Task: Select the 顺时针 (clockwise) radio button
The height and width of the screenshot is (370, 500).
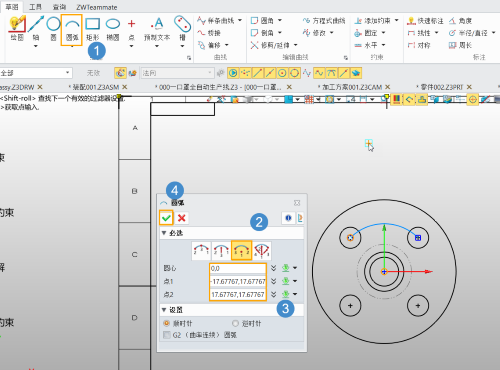Action: (167, 323)
